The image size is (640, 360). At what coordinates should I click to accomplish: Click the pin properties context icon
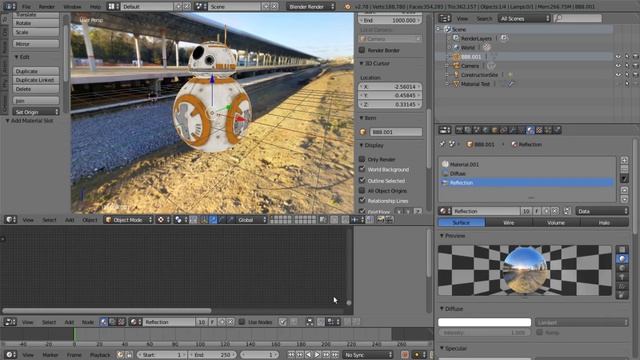pos(442,144)
